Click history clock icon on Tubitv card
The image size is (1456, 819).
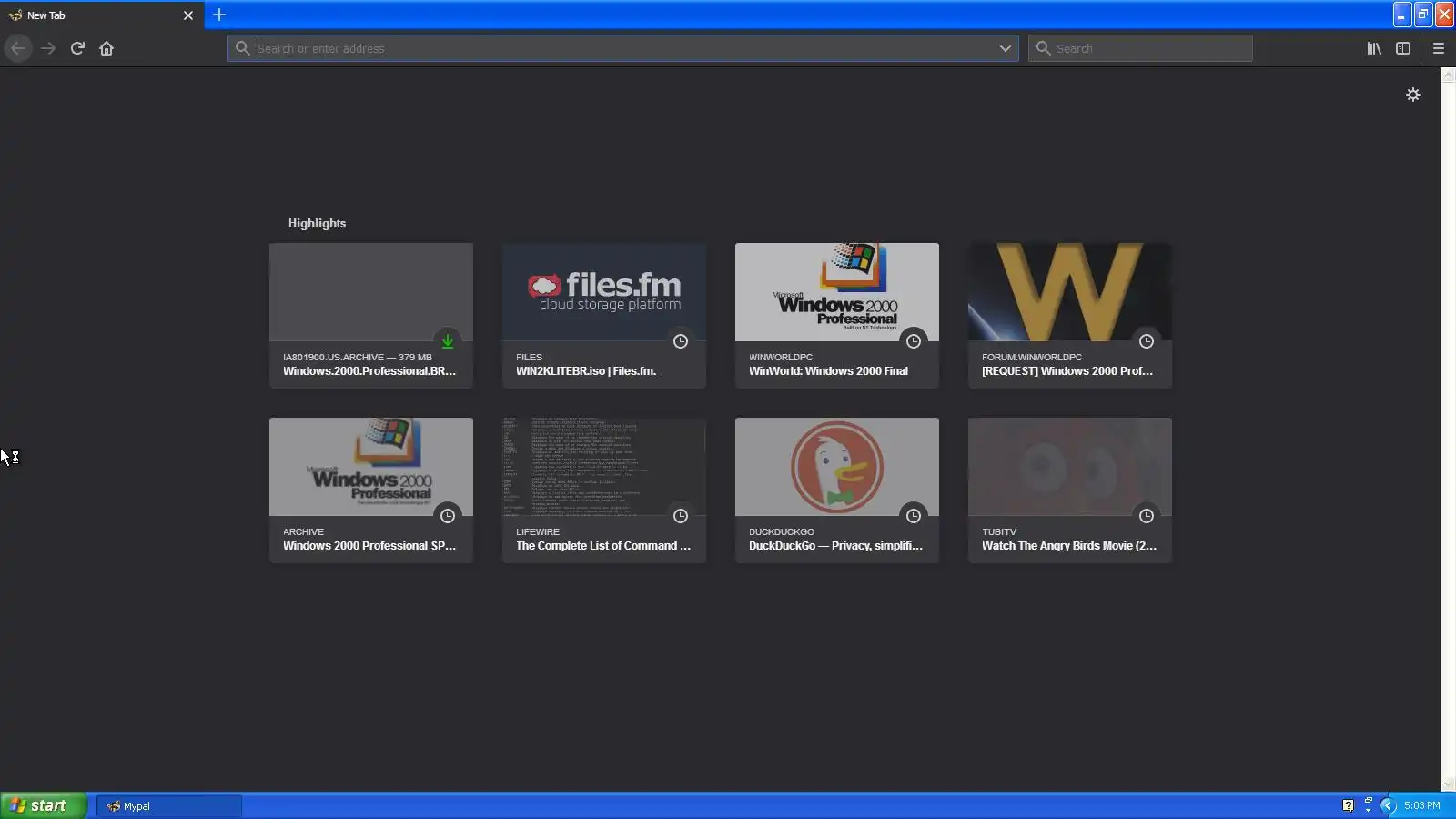[x=1147, y=516]
